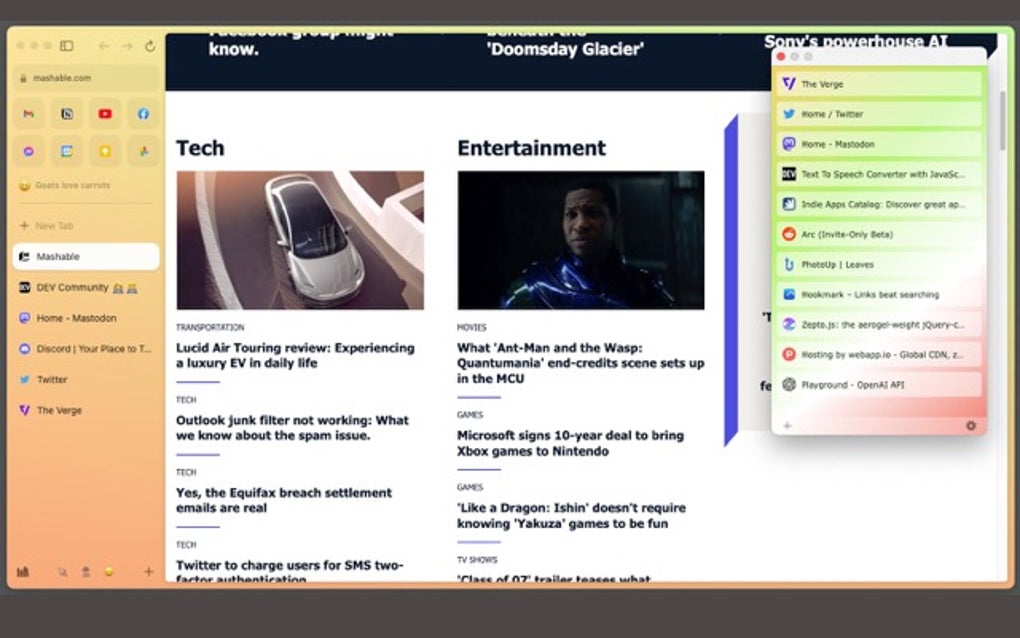This screenshot has height=638, width=1020.
Task: Open a New Tab in sidebar
Action: [x=86, y=226]
